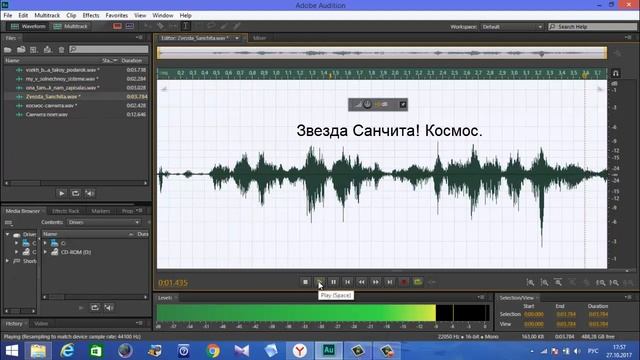Adjust the HUD volume knob

click(367, 104)
